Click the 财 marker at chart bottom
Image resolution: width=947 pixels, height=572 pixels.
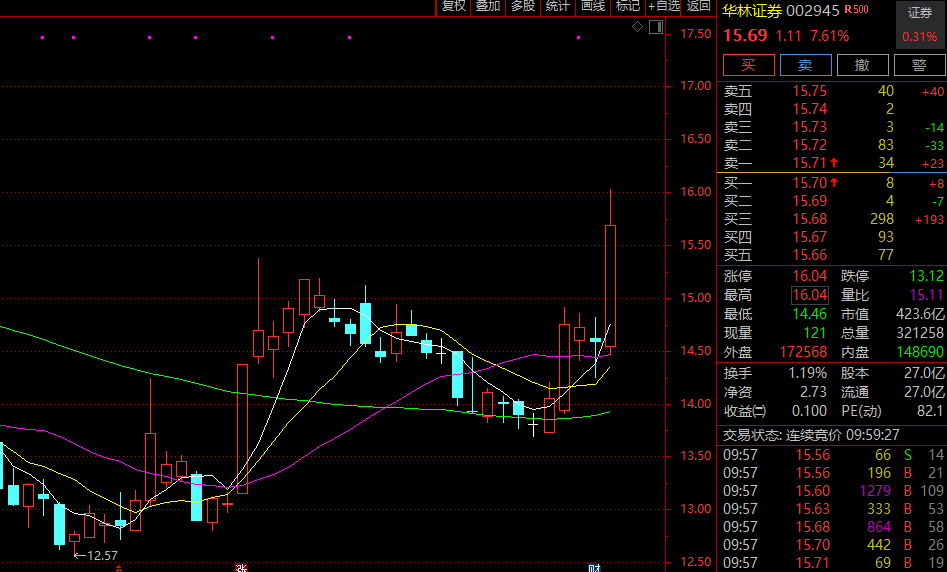tap(594, 568)
